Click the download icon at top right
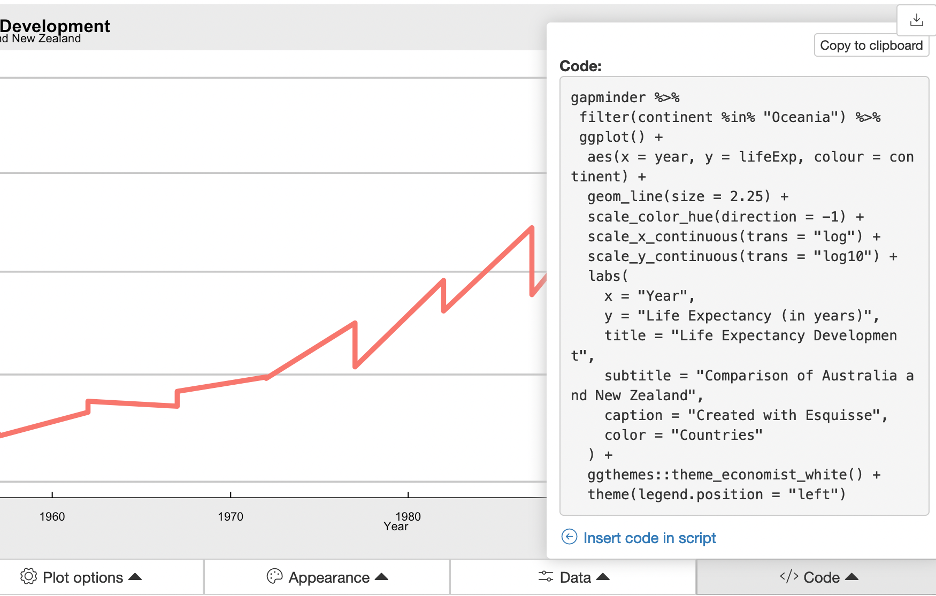 pos(916,20)
